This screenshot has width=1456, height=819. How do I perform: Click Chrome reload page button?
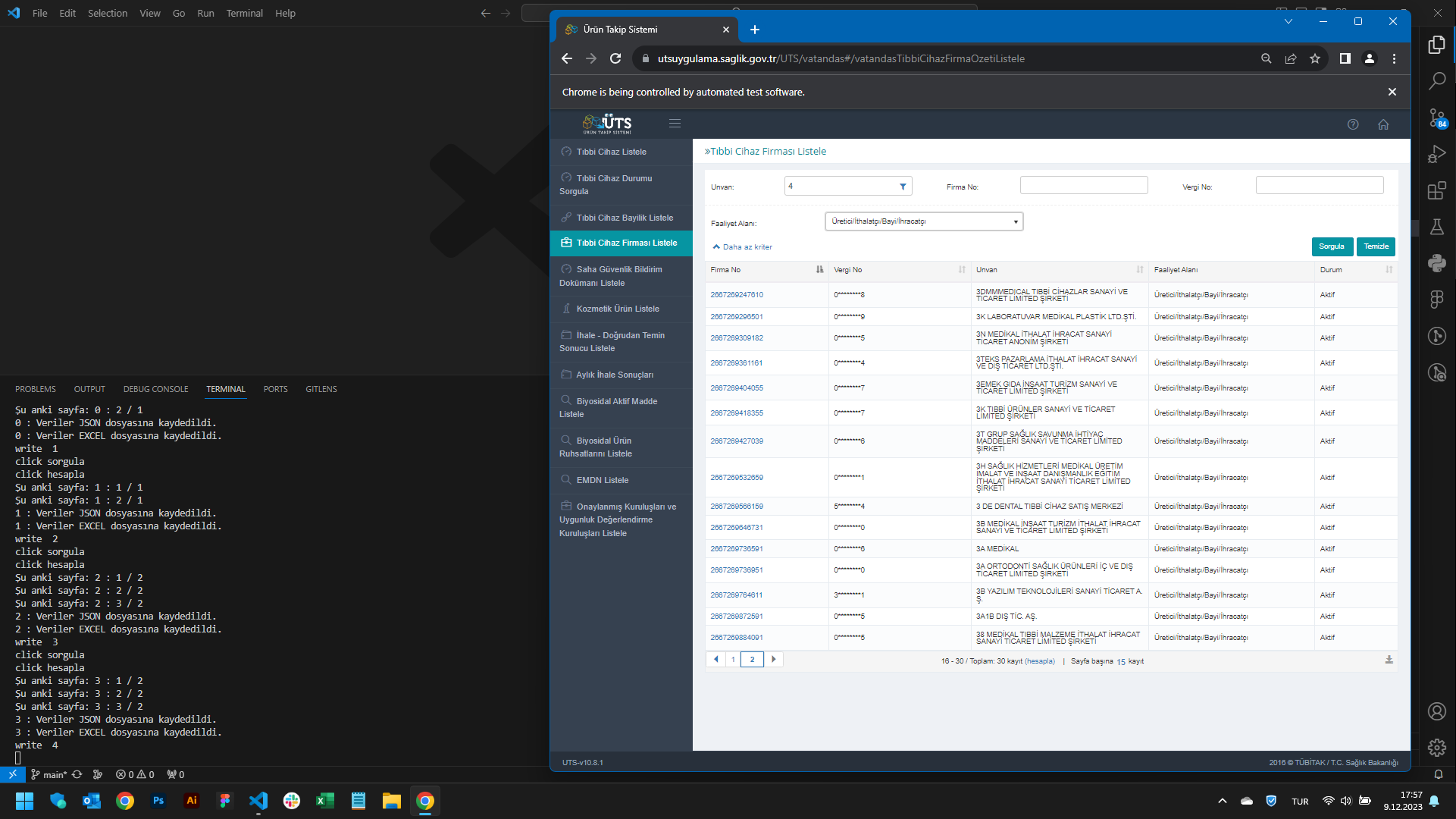click(x=615, y=58)
